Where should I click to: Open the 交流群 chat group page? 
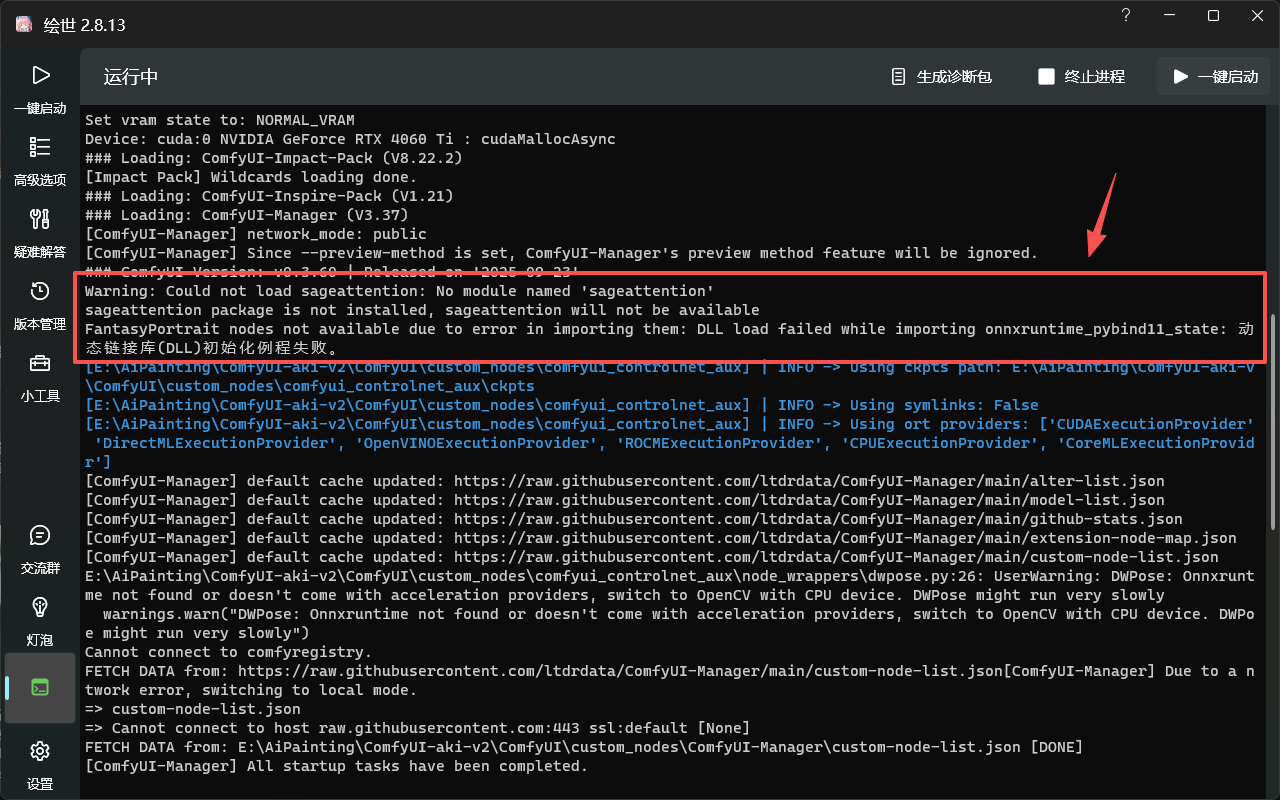click(40, 536)
